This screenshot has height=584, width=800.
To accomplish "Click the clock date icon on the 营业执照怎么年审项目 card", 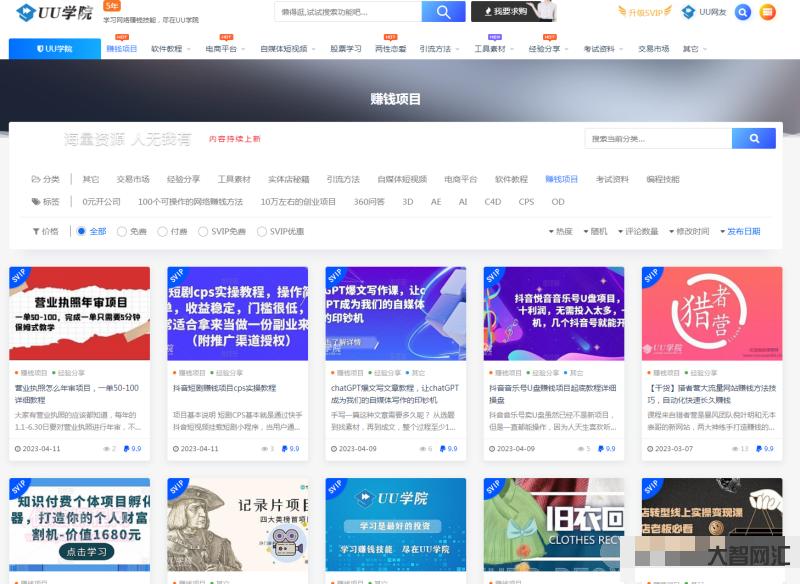I will click(x=18, y=449).
